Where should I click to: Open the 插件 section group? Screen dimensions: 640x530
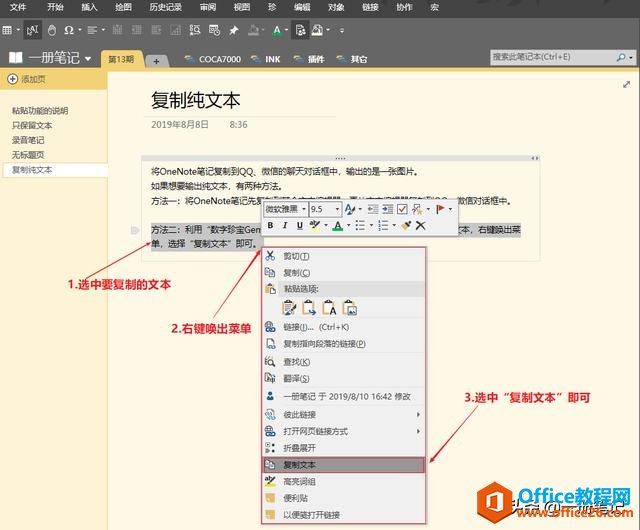pos(309,59)
